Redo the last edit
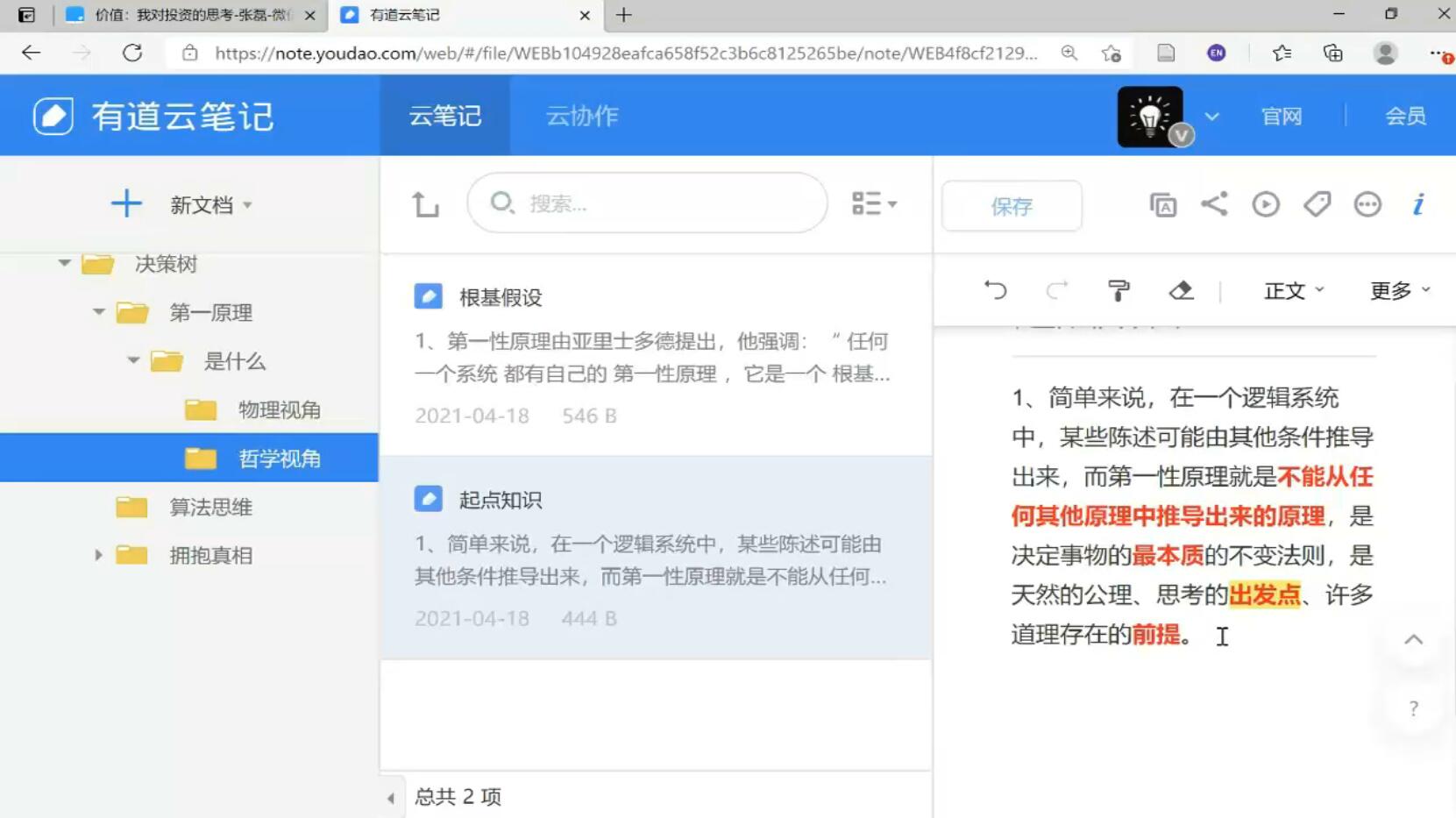The height and width of the screenshot is (818, 1456). click(x=1057, y=290)
